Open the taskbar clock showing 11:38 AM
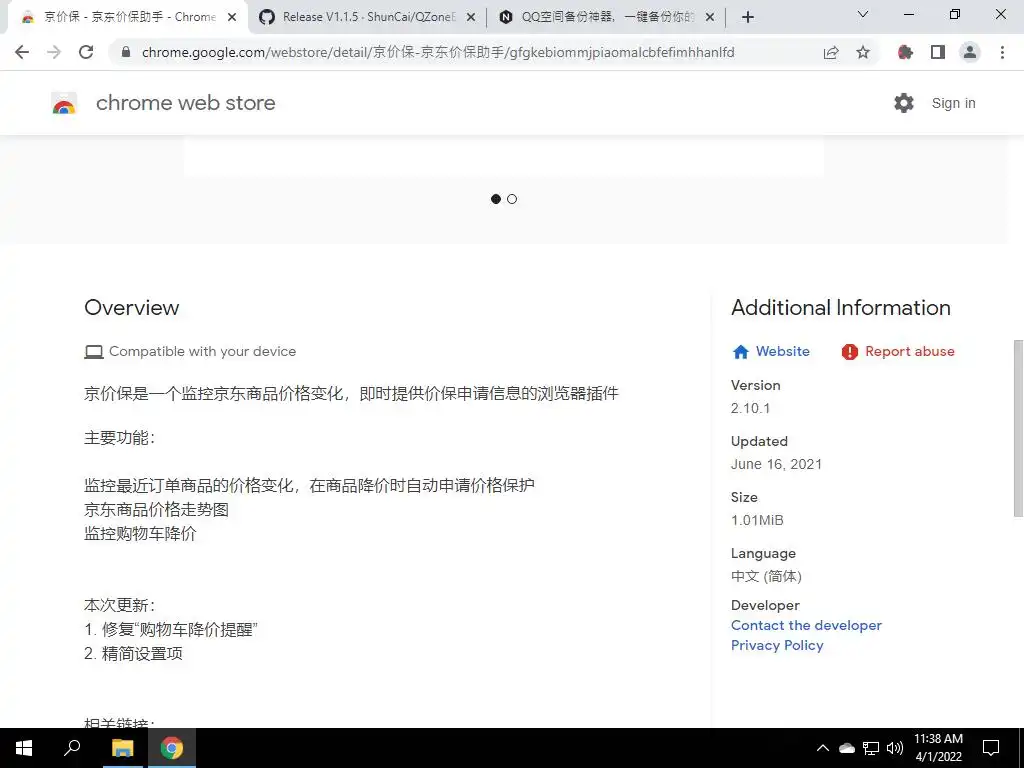This screenshot has width=1024, height=768. pyautogui.click(x=938, y=748)
